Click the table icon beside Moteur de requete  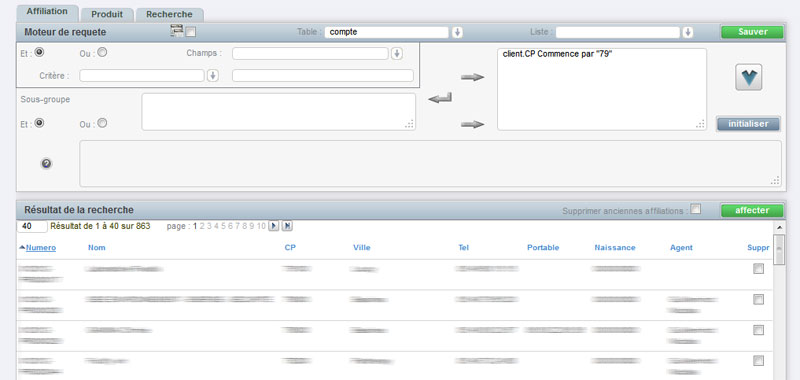(x=177, y=31)
